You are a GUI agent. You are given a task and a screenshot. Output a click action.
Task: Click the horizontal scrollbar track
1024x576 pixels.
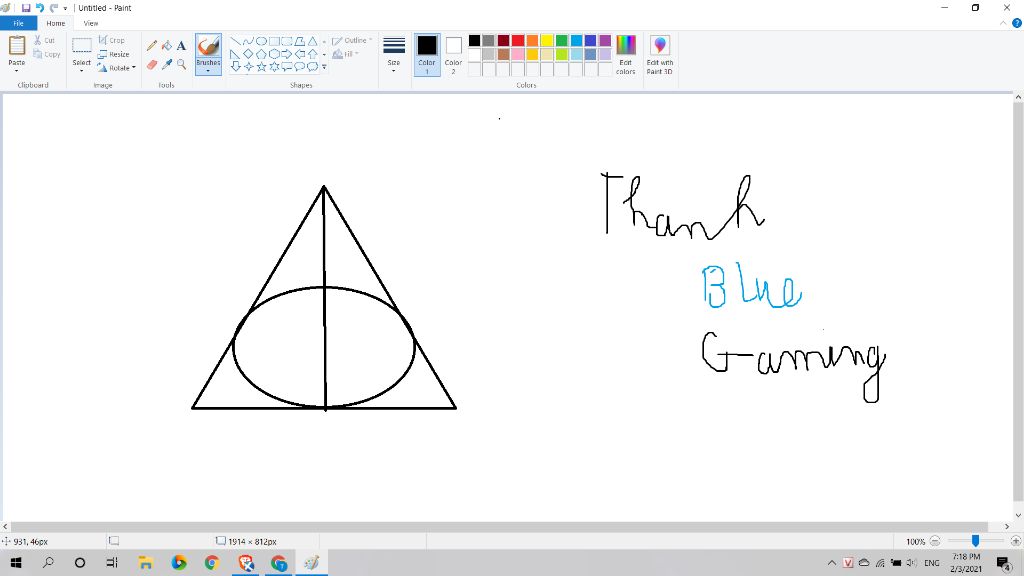pyautogui.click(x=500, y=526)
